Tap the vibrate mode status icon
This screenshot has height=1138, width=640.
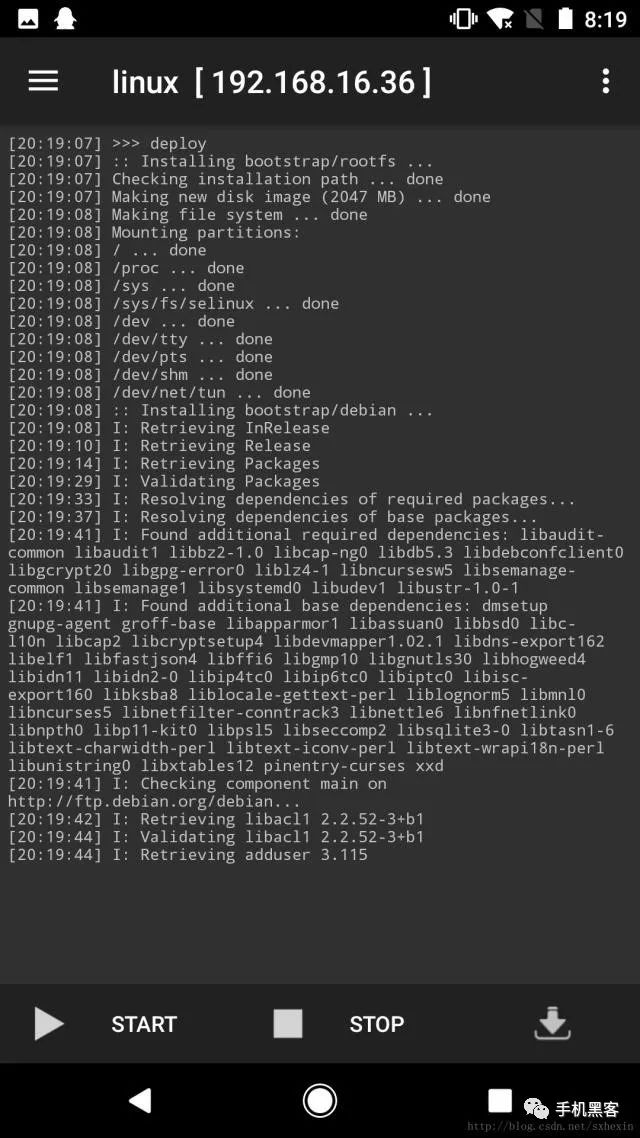tap(463, 19)
